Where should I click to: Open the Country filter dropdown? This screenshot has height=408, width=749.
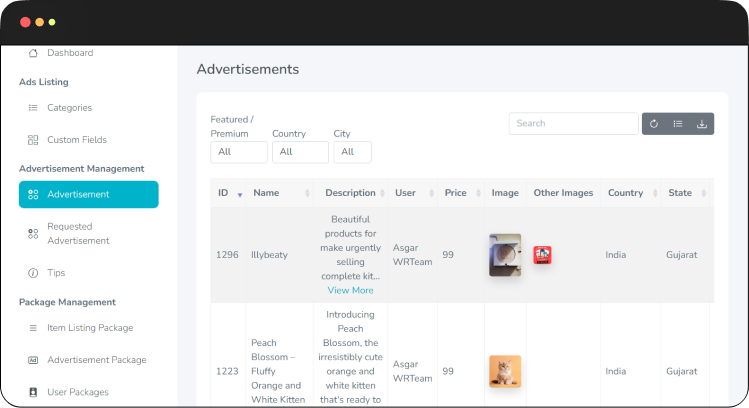pyautogui.click(x=300, y=152)
